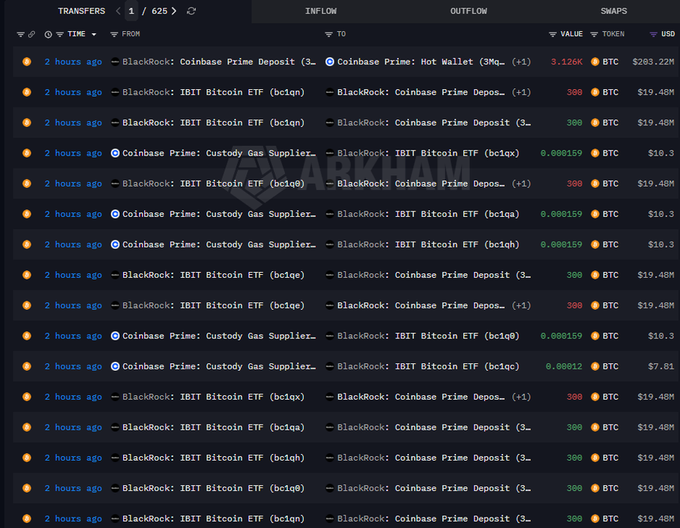Open the sender IBIT Bitcoin ETF (bc1qh)
The image size is (680, 528).
point(213,458)
